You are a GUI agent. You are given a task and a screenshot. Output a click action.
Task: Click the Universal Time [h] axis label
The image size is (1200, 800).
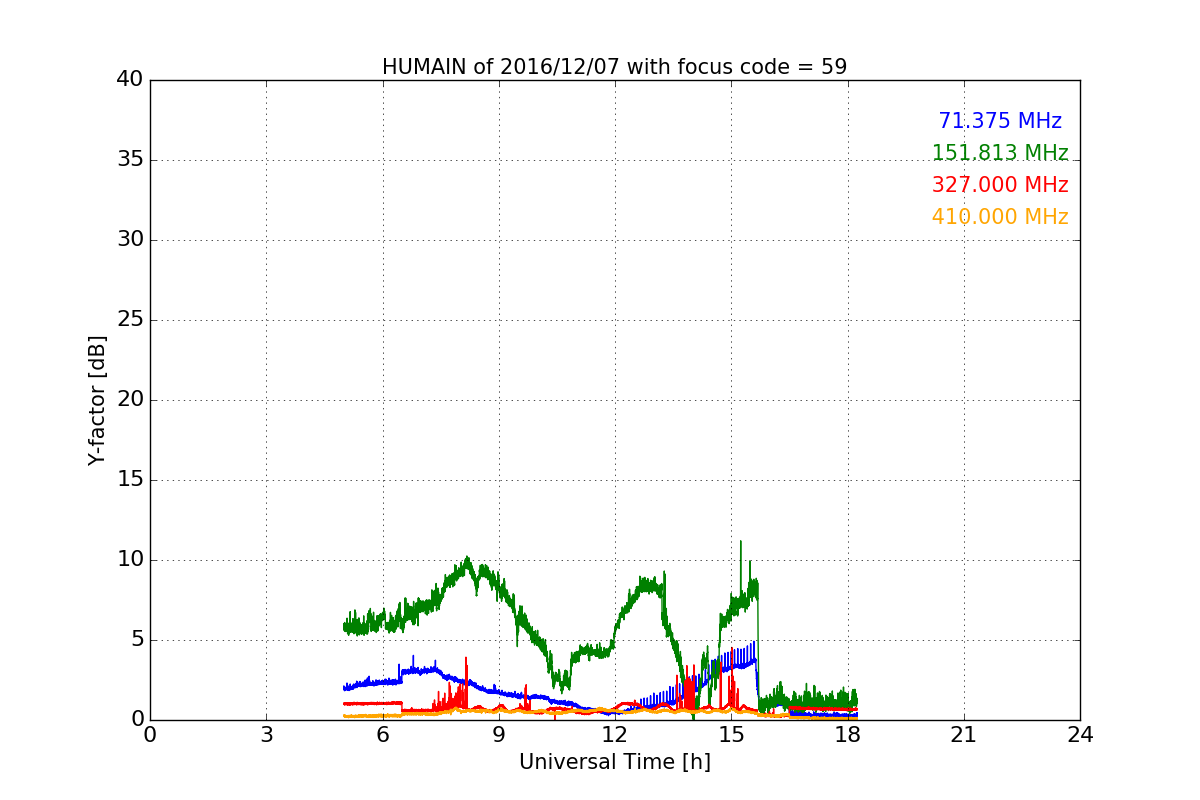(614, 762)
